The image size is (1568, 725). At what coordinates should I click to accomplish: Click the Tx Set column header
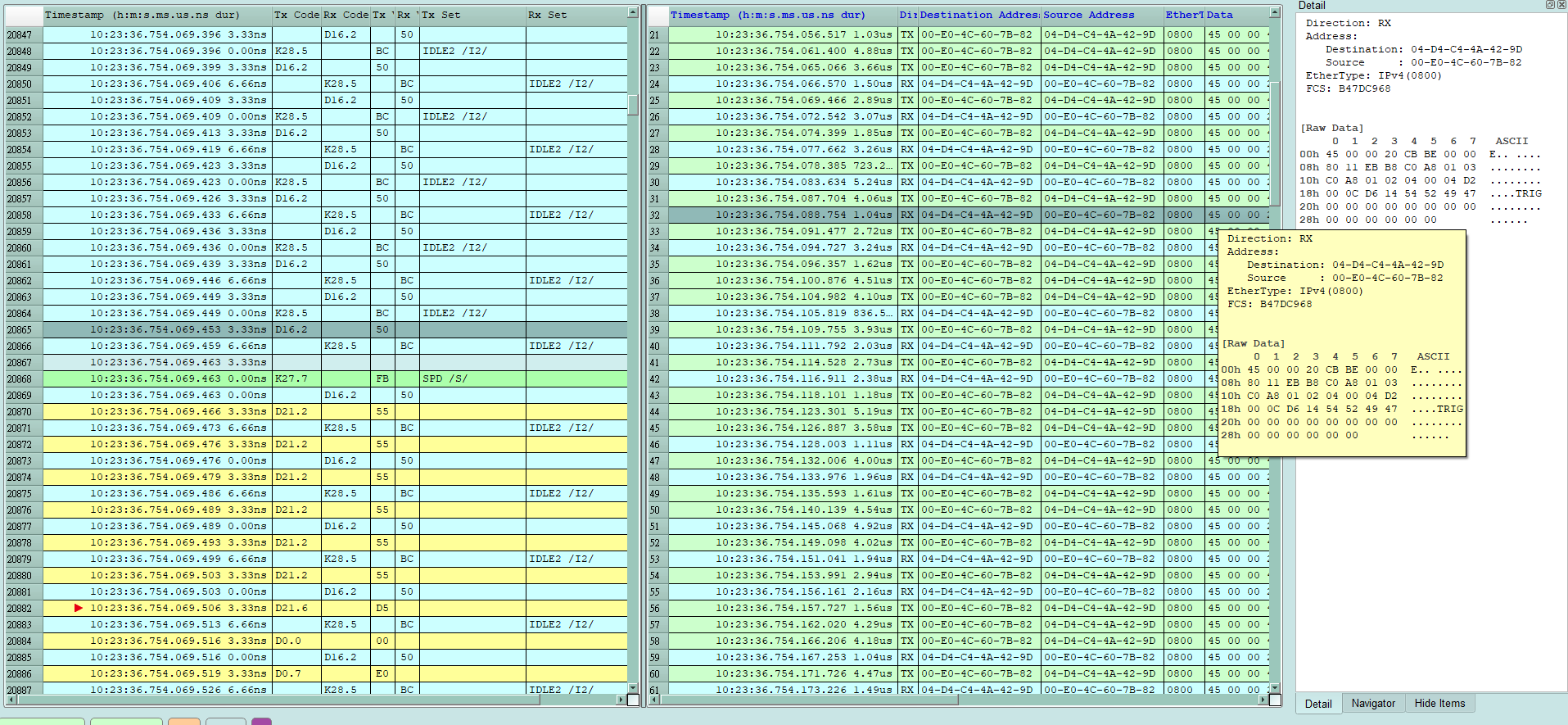pos(472,15)
